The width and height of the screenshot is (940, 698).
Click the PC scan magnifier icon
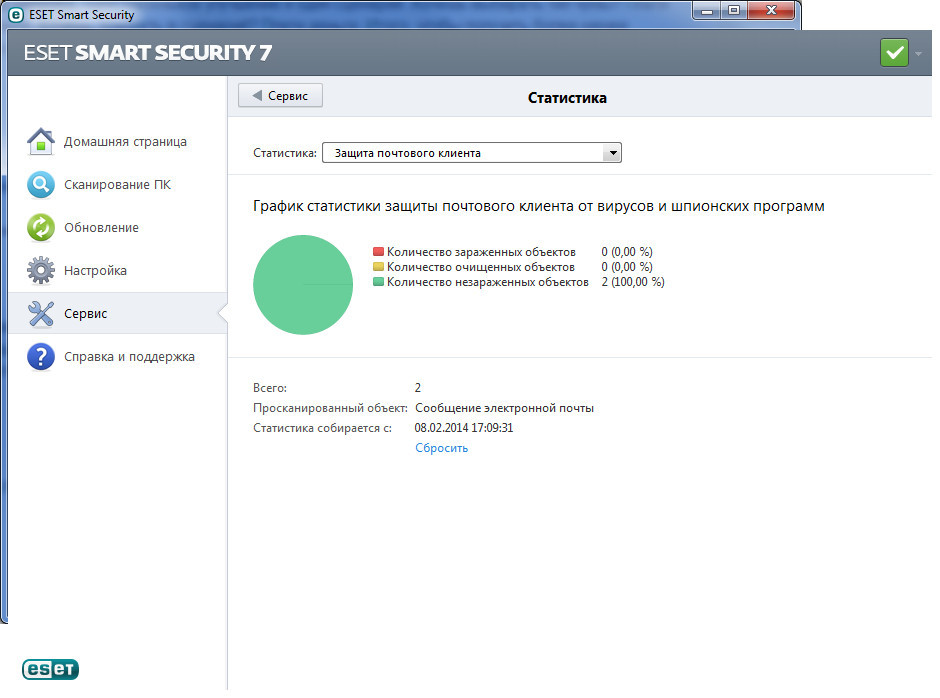40,185
